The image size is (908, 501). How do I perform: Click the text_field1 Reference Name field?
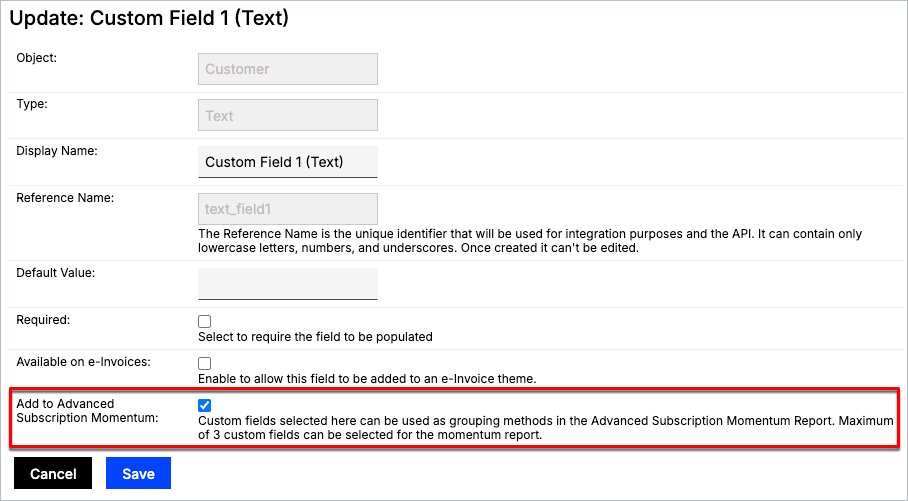288,209
